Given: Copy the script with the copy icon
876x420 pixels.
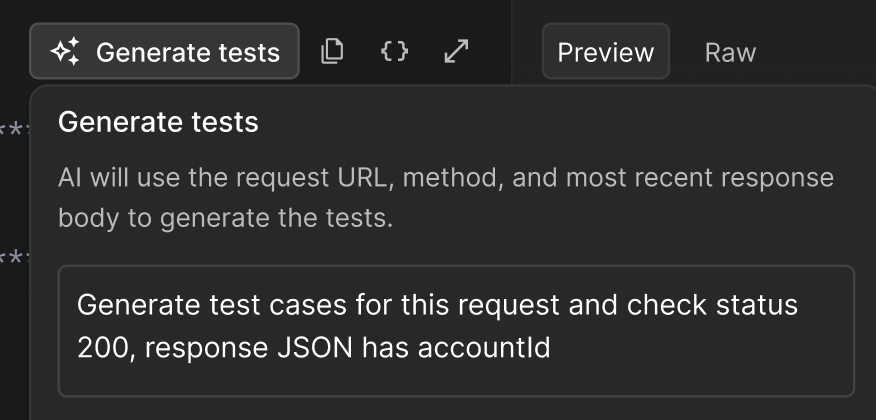Looking at the screenshot, I should 332,51.
